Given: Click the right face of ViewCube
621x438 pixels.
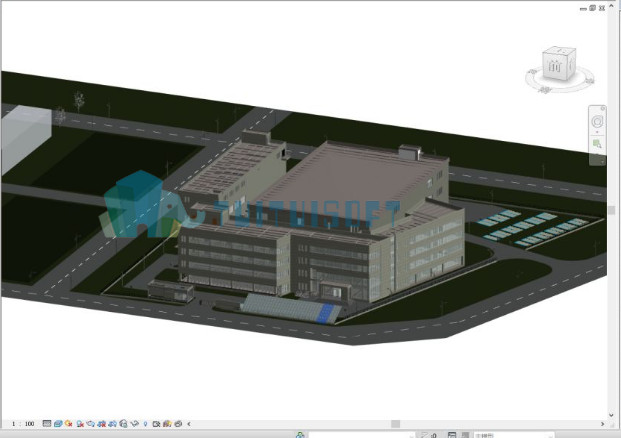Looking at the screenshot, I should tap(571, 65).
